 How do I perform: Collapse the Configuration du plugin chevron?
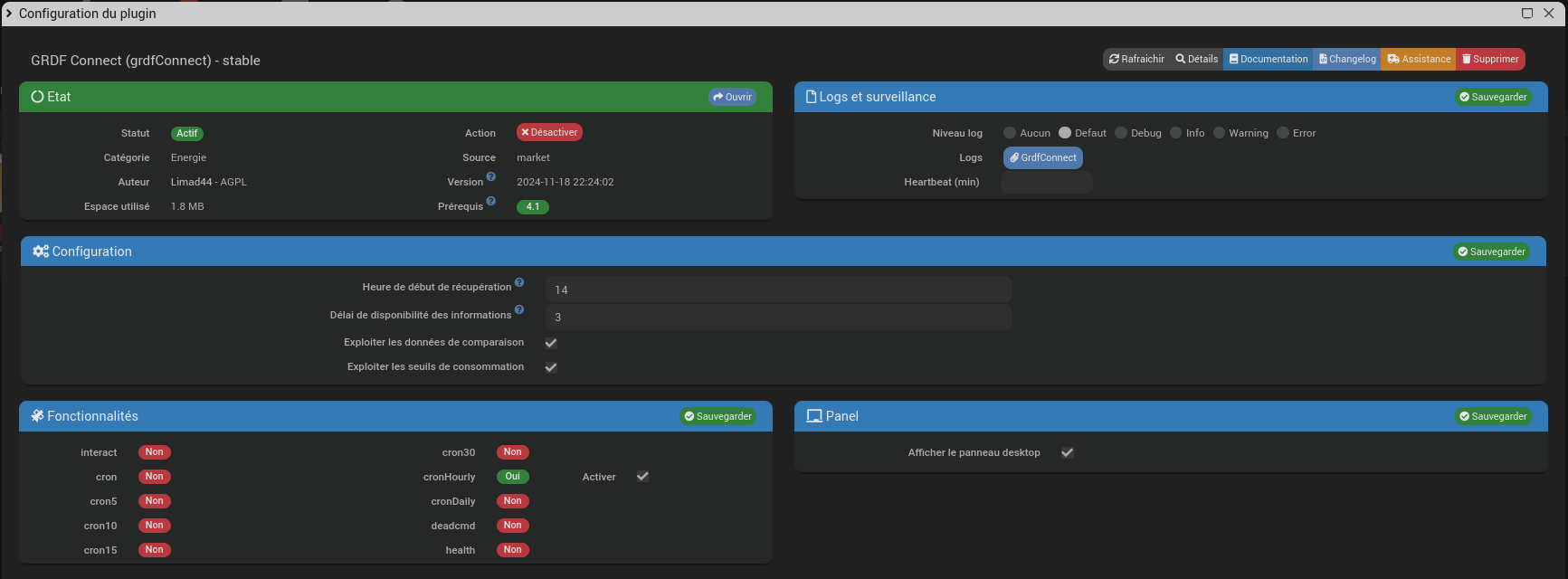coord(9,14)
